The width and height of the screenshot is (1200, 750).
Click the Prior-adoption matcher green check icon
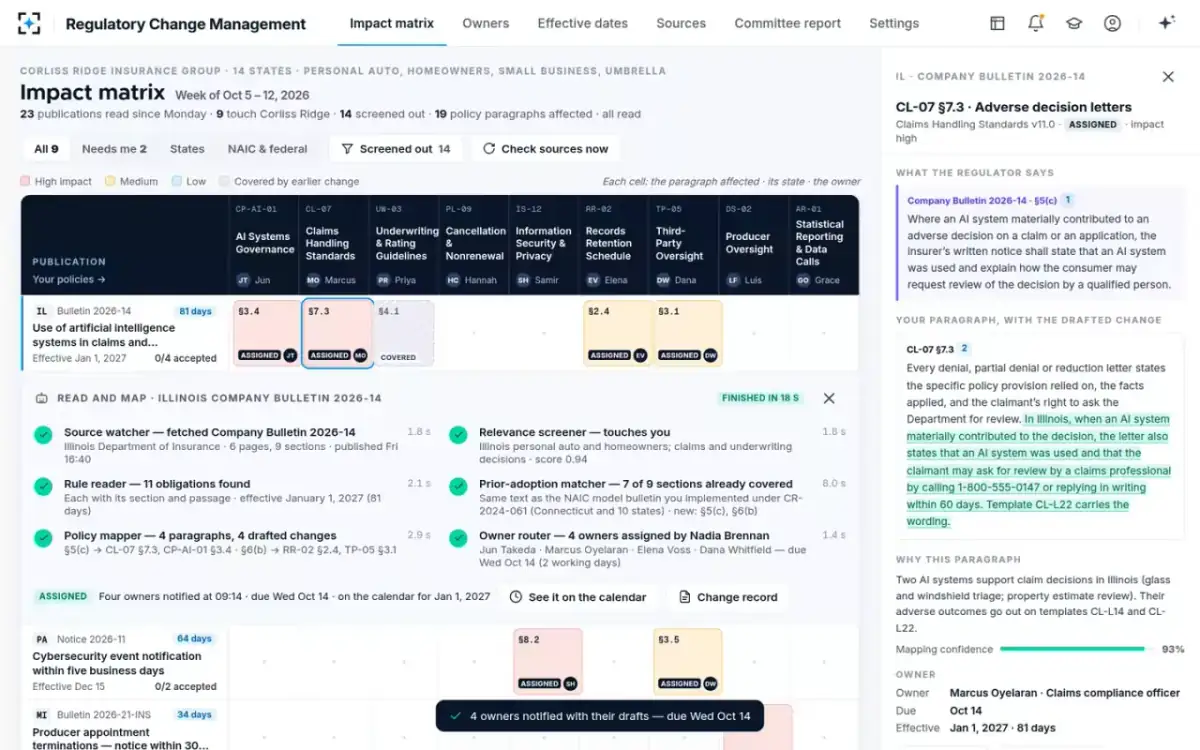(x=458, y=486)
